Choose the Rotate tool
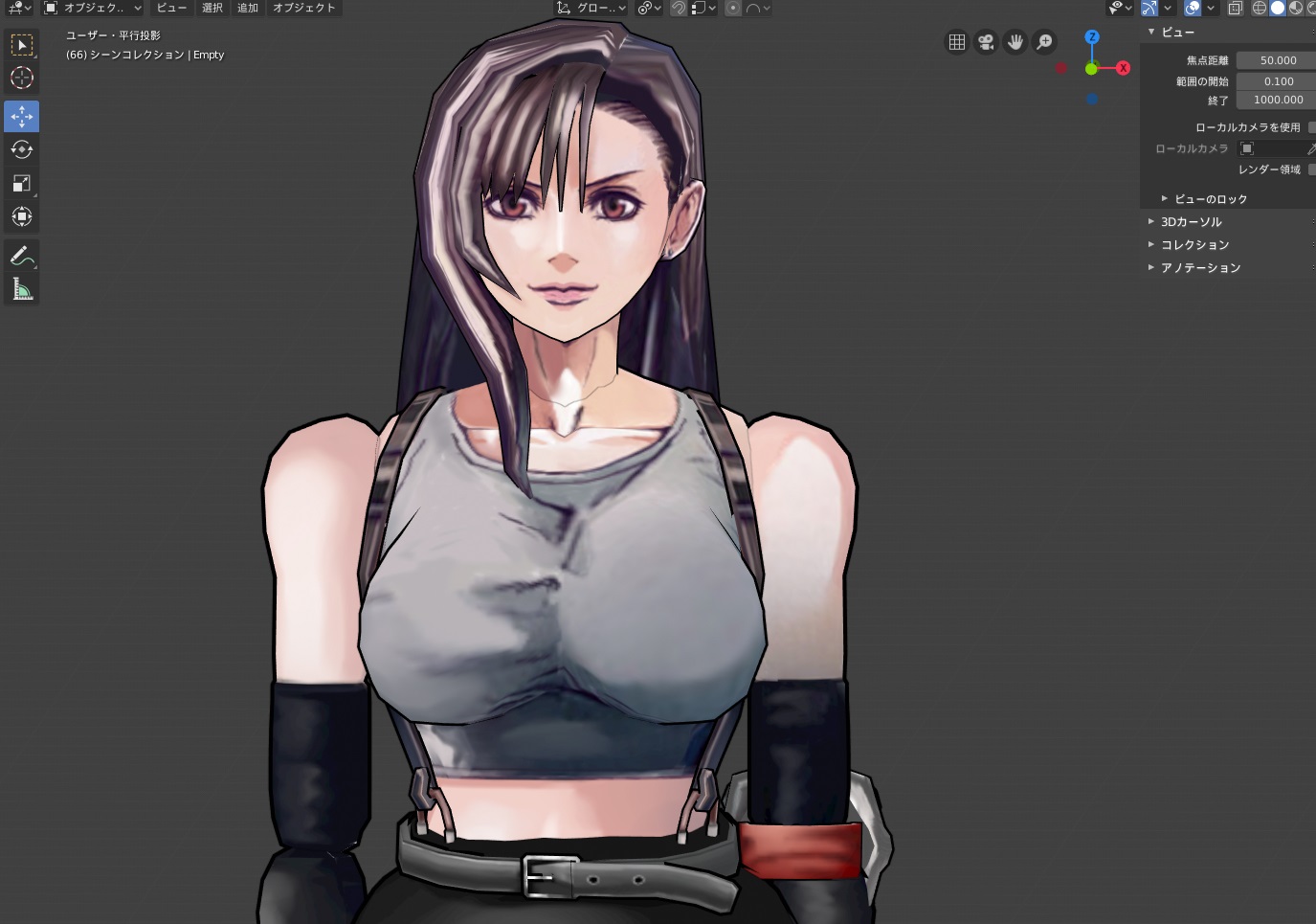 click(21, 149)
